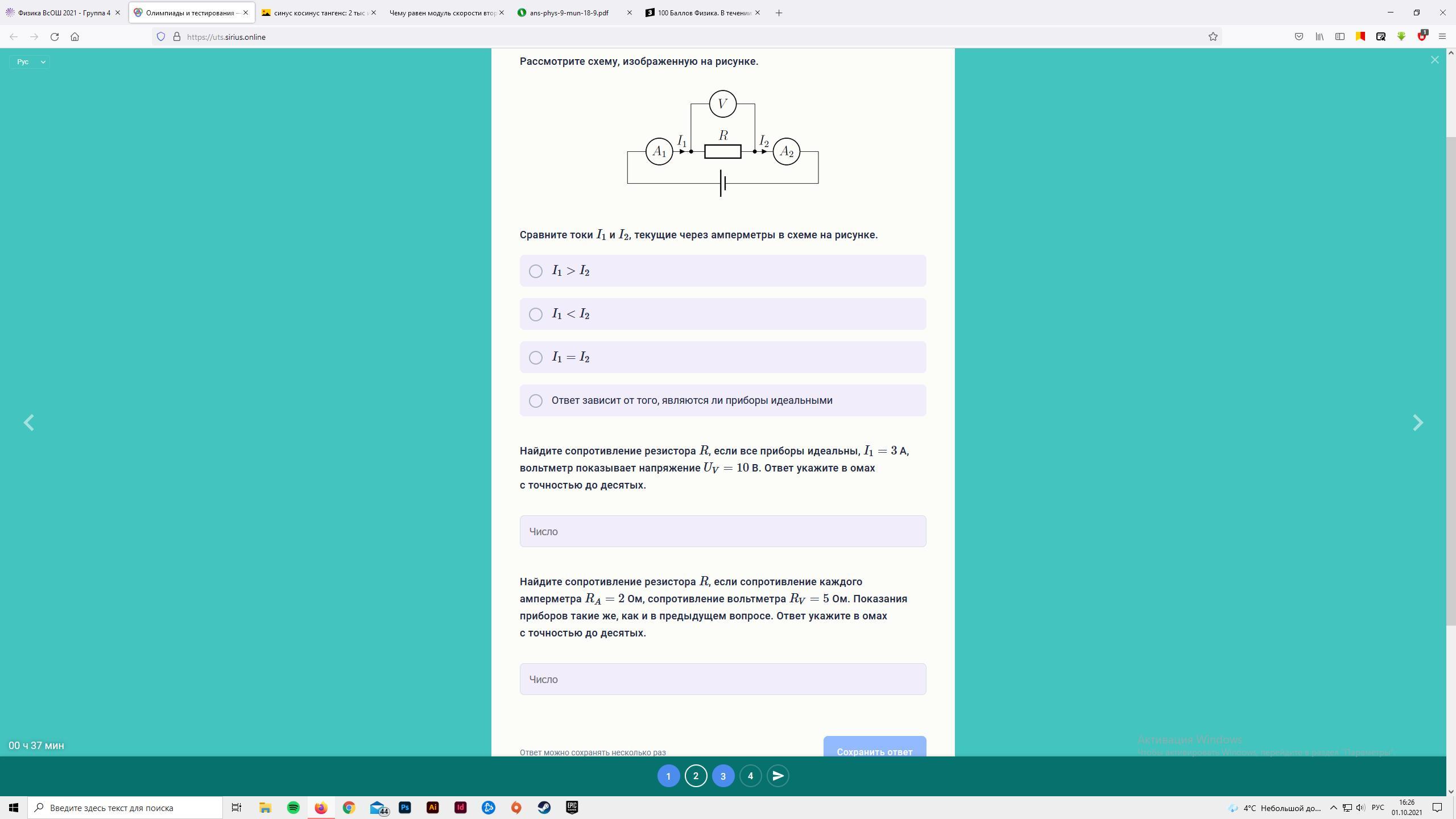This screenshot has height=819, width=1456.
Task: Open a new browser tab
Action: (x=779, y=13)
